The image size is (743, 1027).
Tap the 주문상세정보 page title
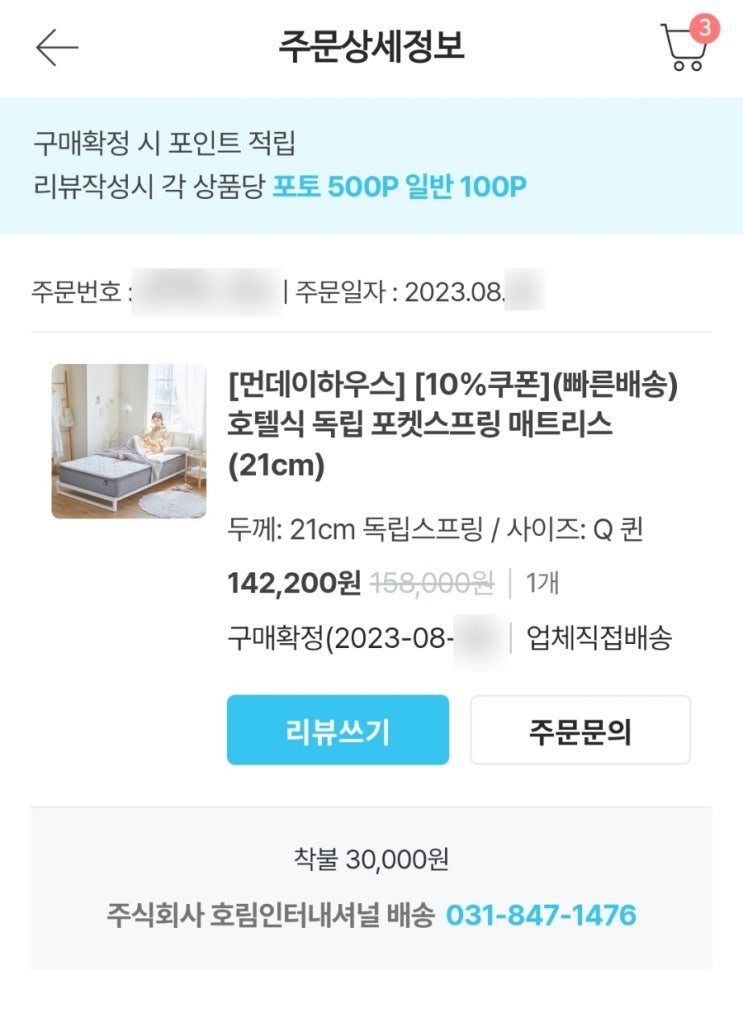371,46
